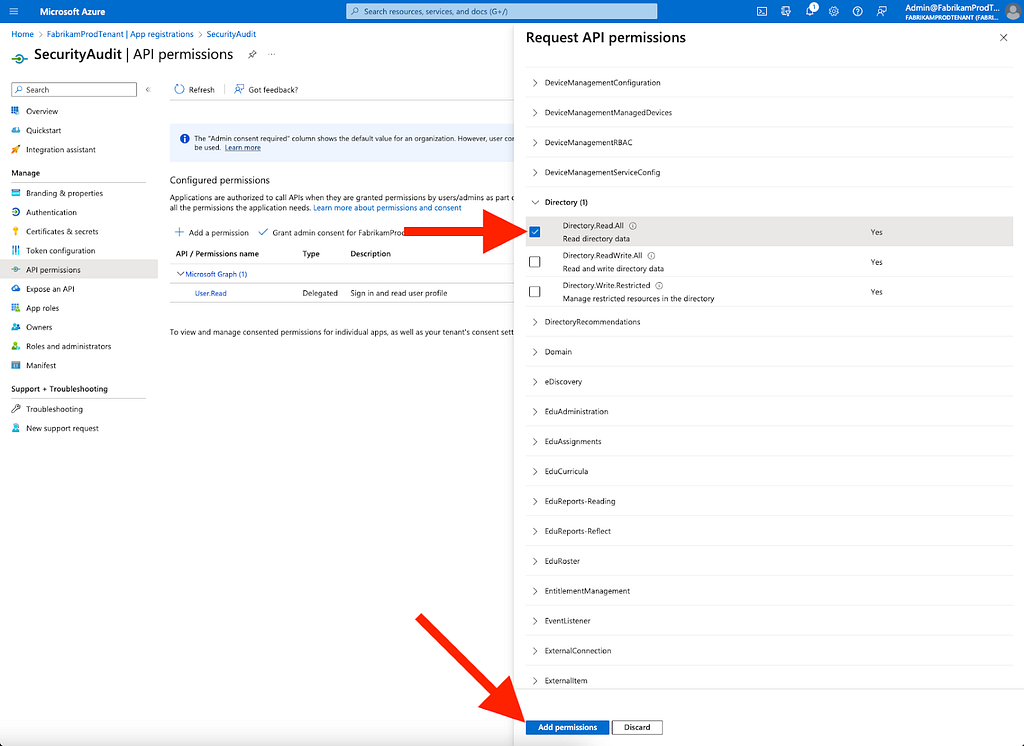
Task: Click the Type column header
Action: click(311, 253)
